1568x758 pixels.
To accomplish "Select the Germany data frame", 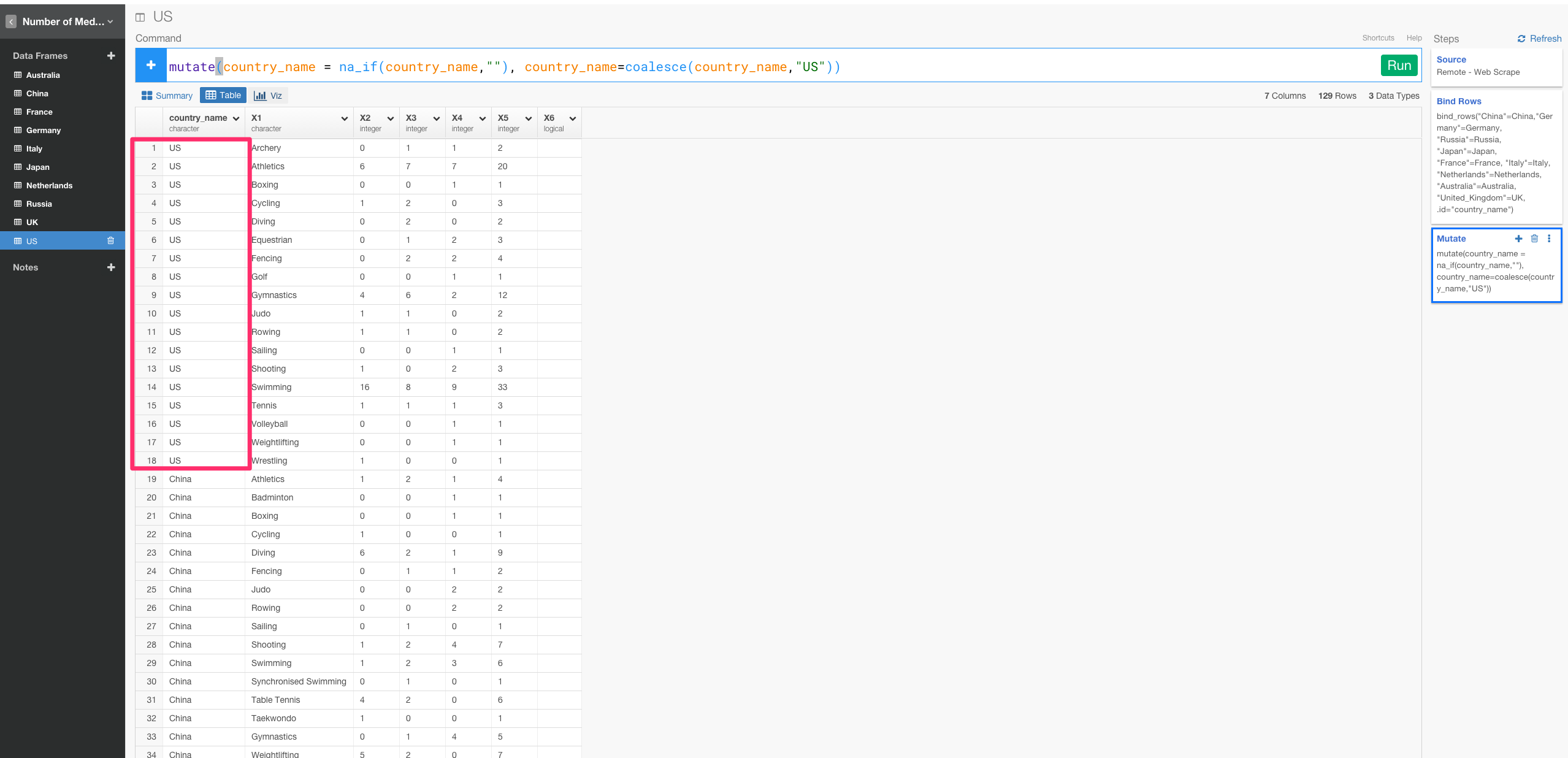I will [43, 130].
